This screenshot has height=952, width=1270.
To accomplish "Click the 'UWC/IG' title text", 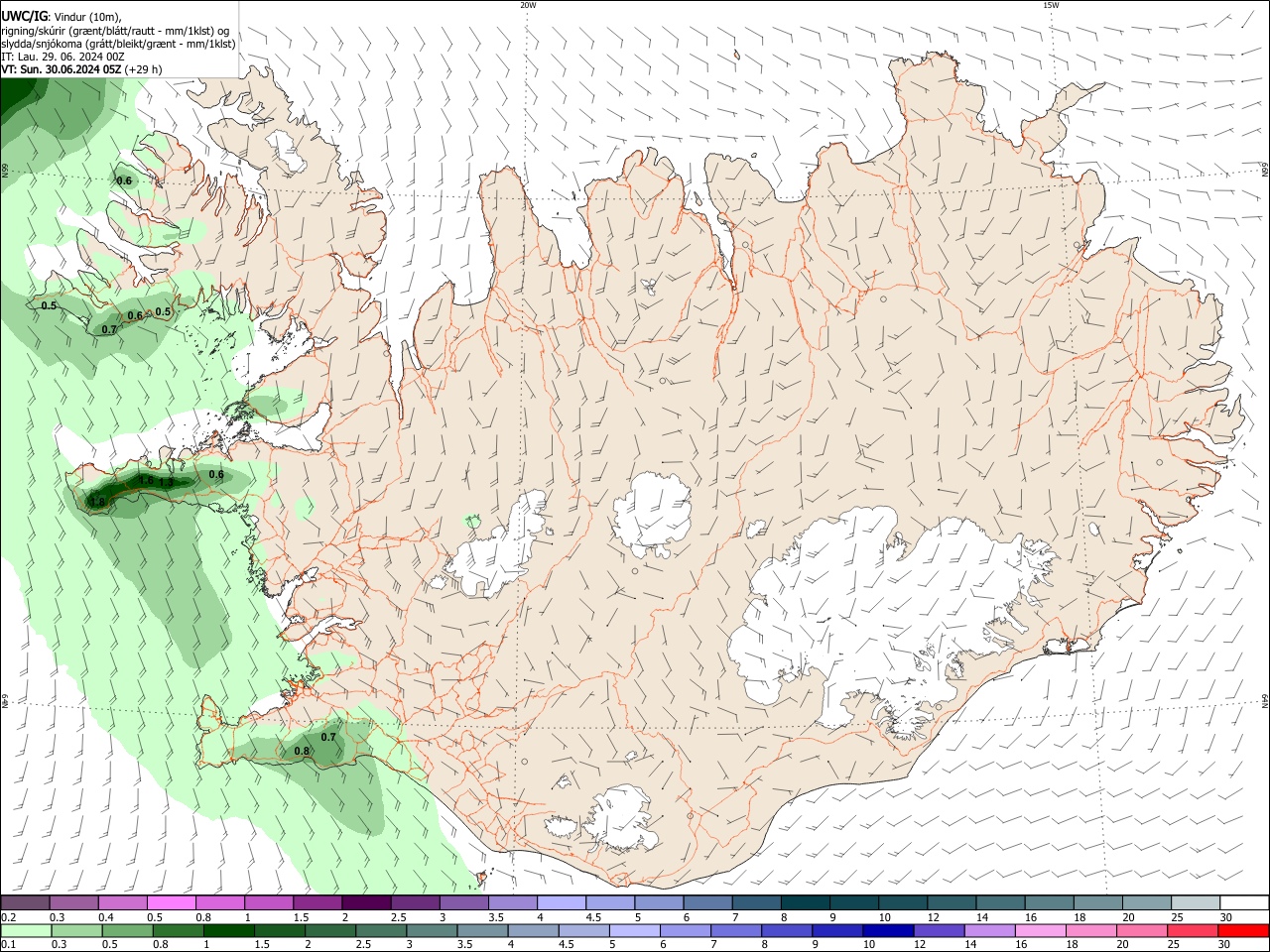I will (x=24, y=17).
